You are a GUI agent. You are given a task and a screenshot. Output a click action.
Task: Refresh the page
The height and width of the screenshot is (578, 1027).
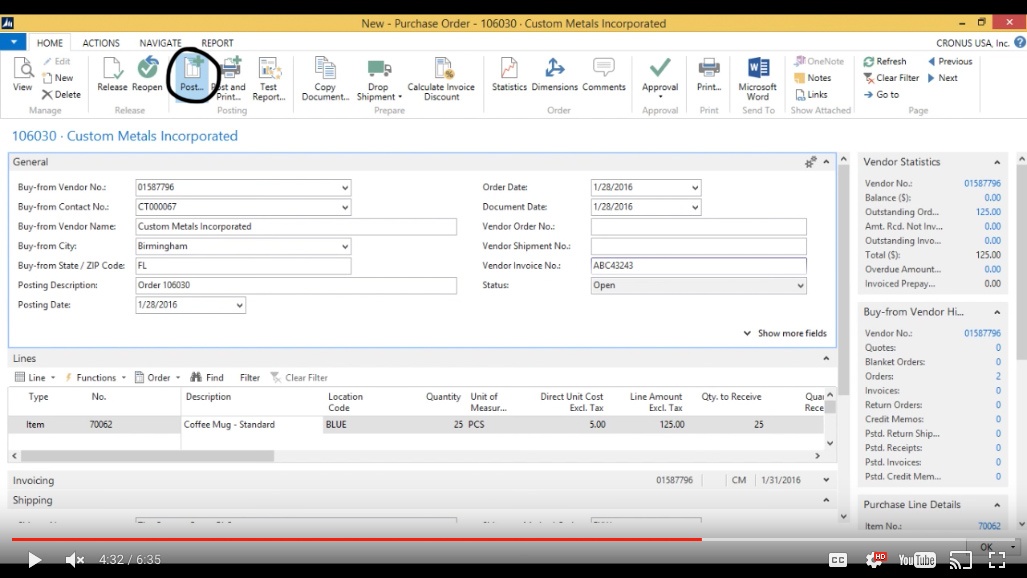click(x=885, y=62)
